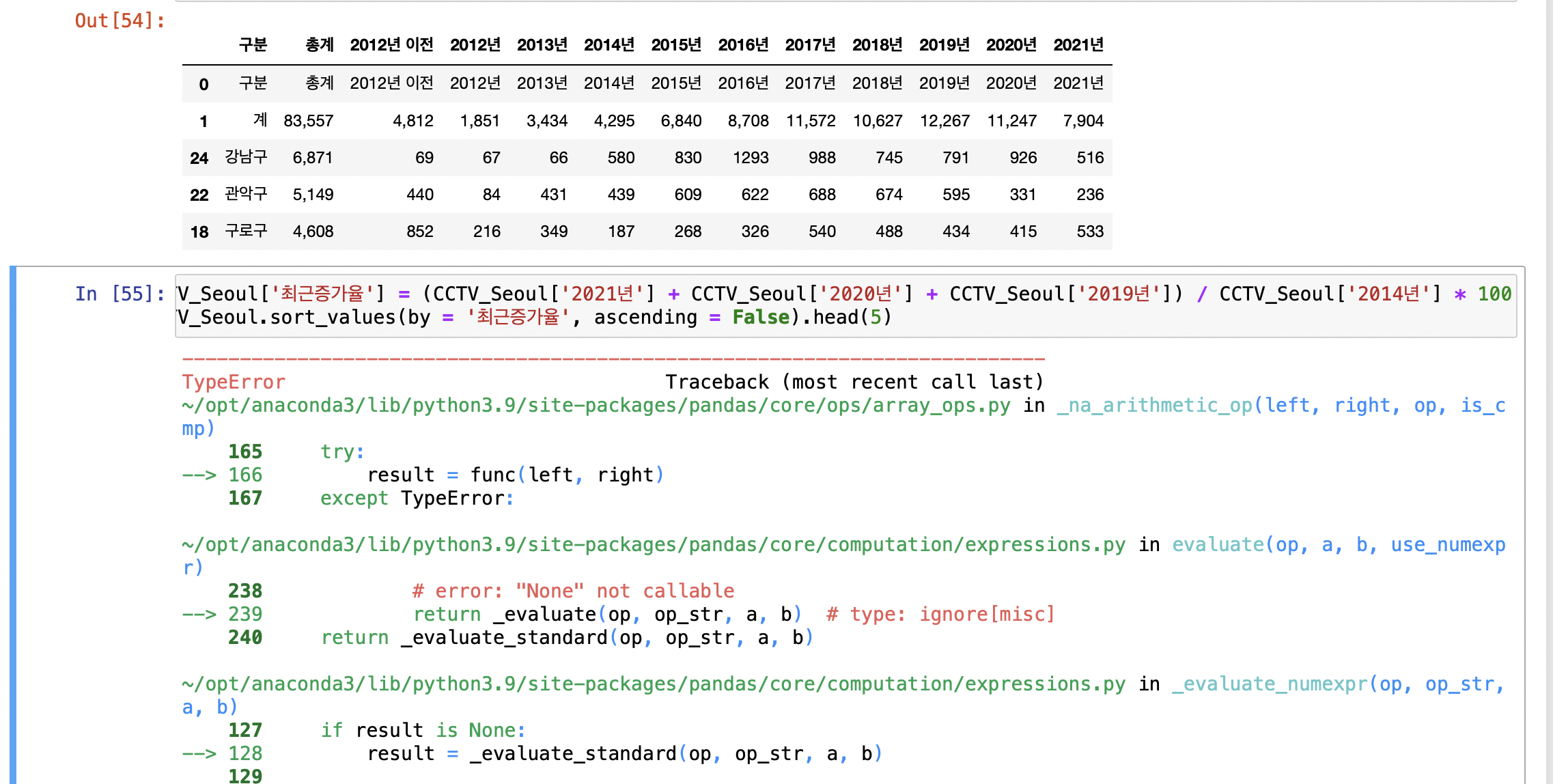The image size is (1553, 784).
Task: Click the '2012년 이전' column header
Action: coord(391,45)
